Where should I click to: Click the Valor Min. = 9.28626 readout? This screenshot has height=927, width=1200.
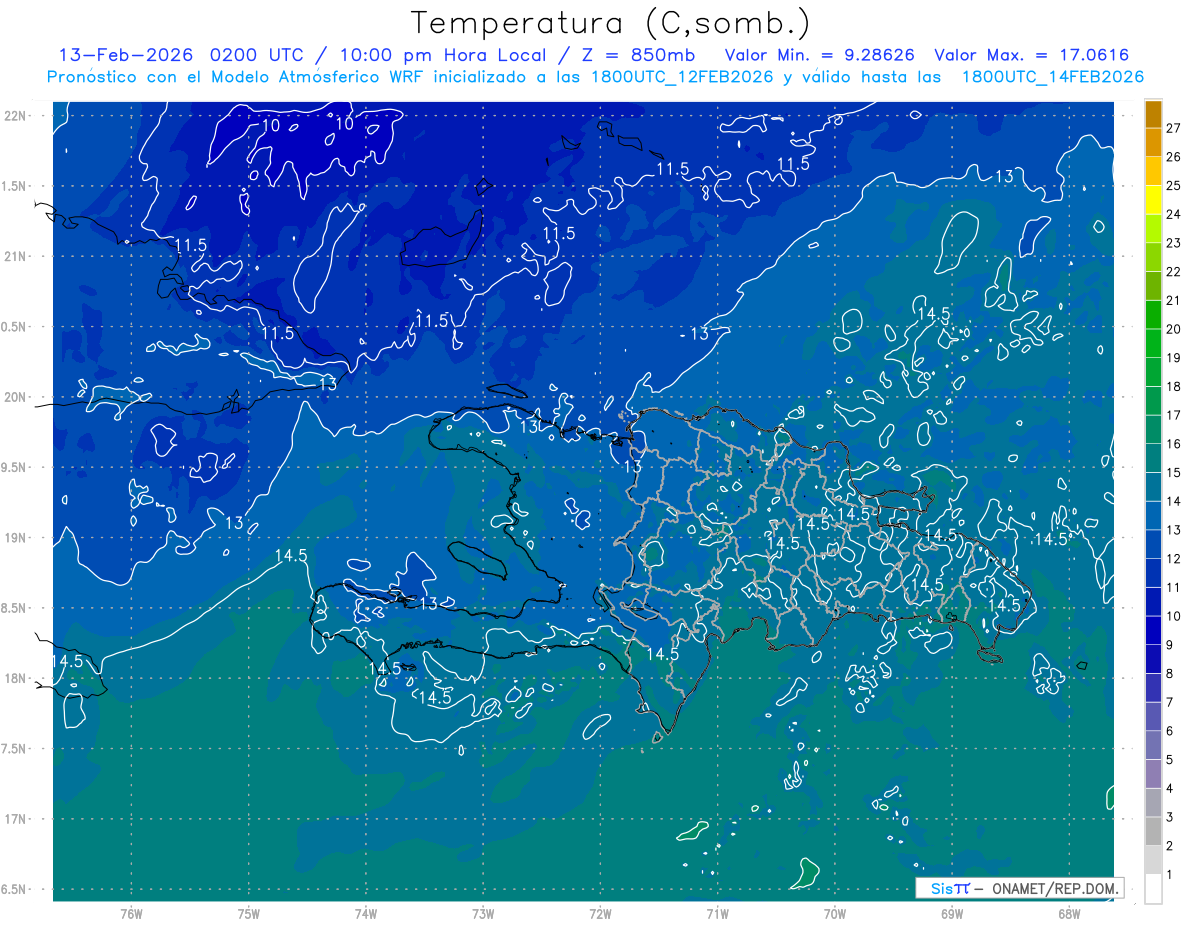pos(820,55)
